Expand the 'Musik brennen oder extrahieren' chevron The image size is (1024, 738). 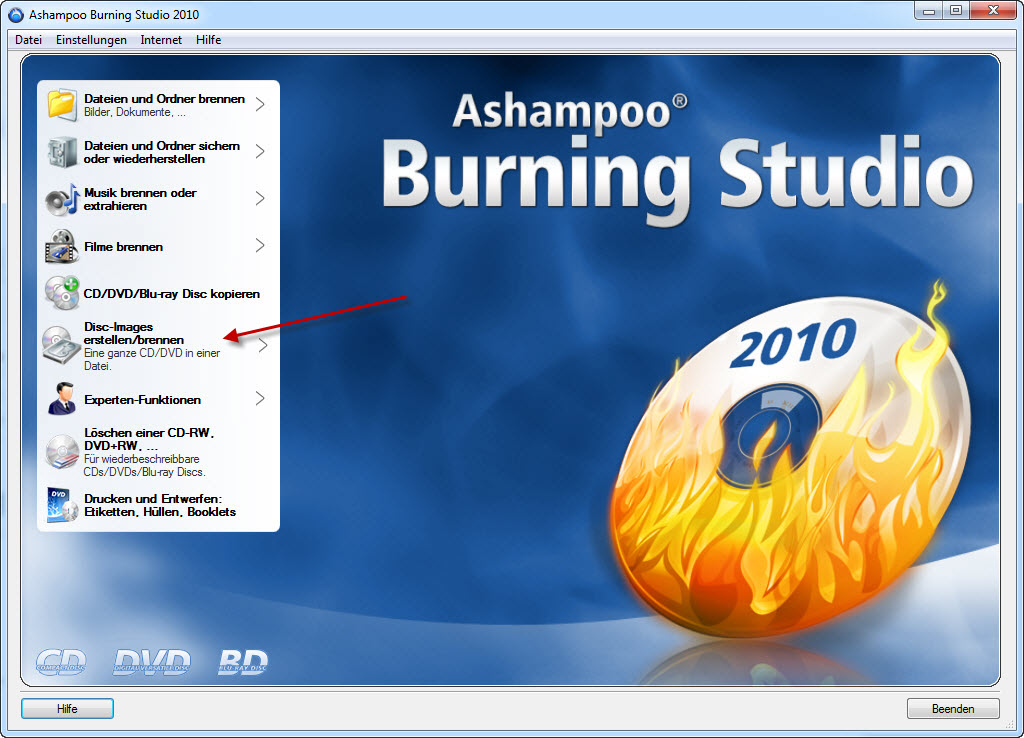coord(260,199)
